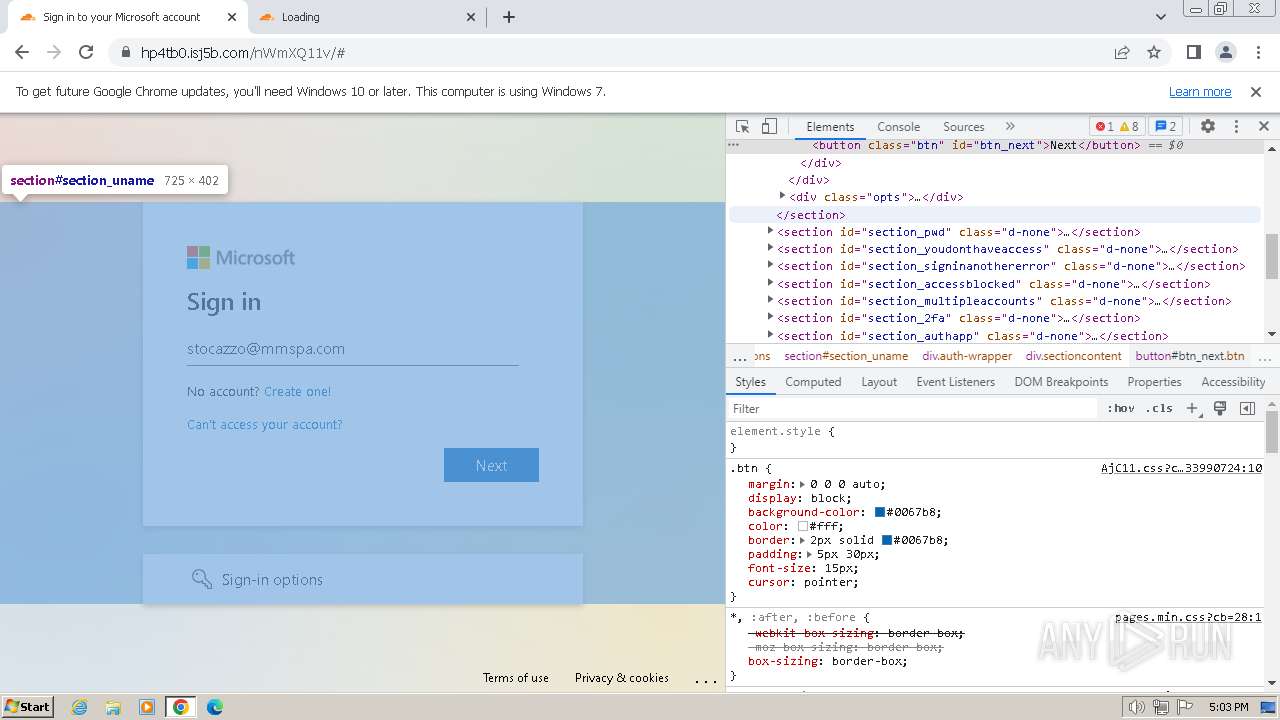Open the Chrome profile avatar
The height and width of the screenshot is (720, 1280).
coord(1225,52)
